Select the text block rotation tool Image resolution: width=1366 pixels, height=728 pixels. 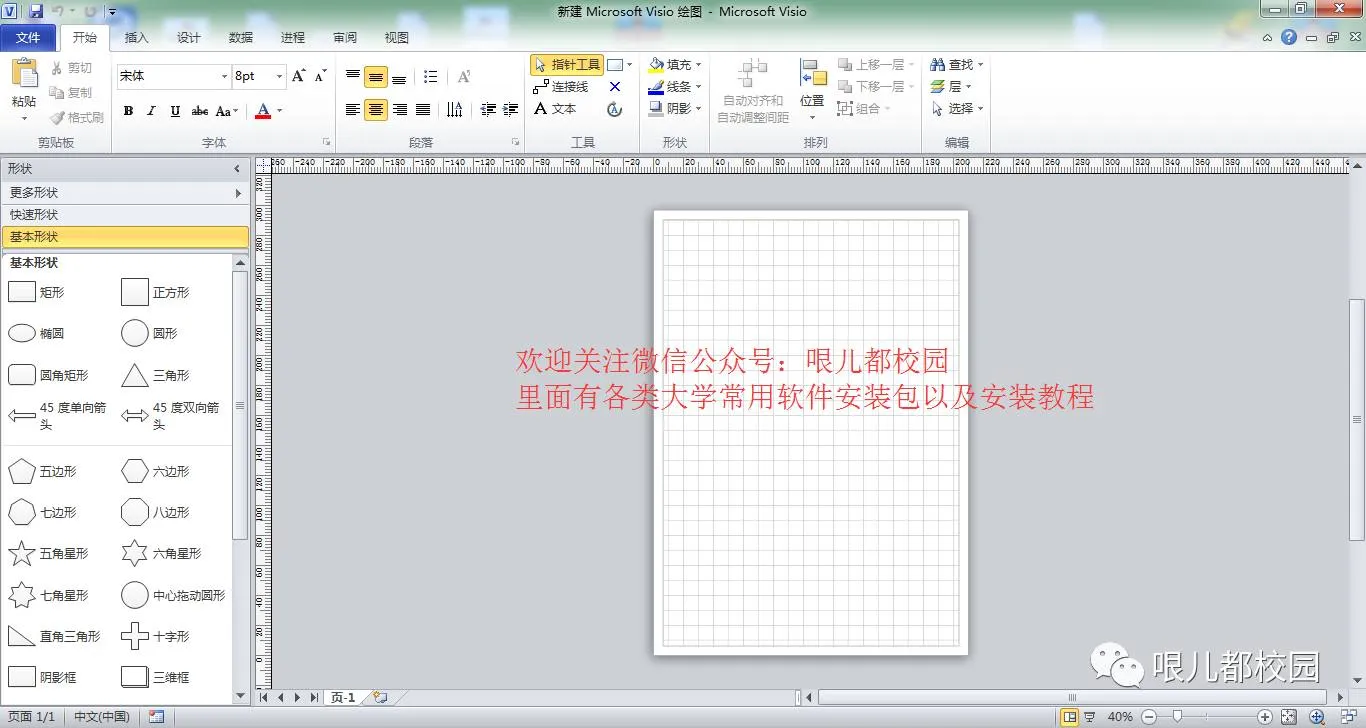[615, 109]
